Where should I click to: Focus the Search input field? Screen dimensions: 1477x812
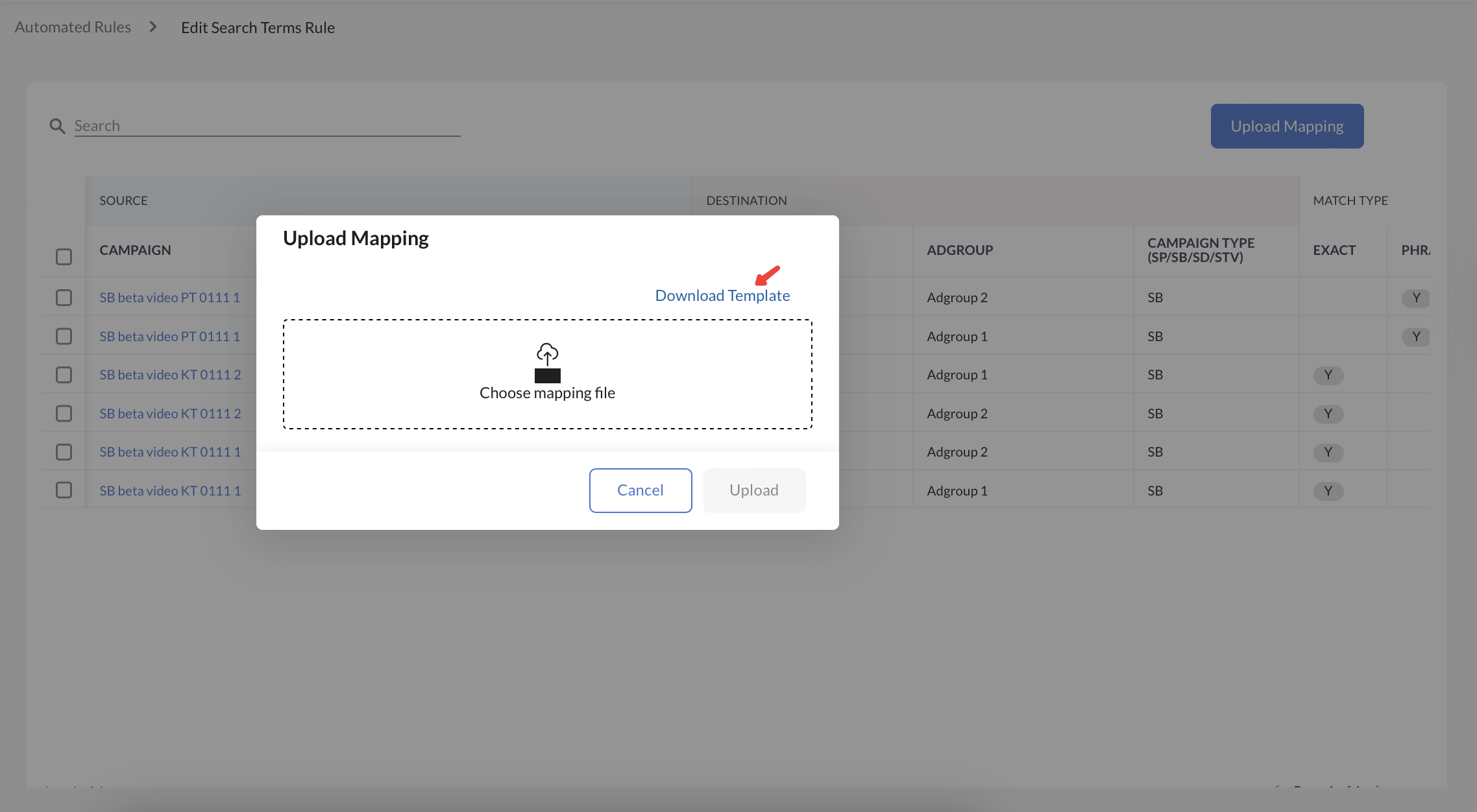pos(266,126)
